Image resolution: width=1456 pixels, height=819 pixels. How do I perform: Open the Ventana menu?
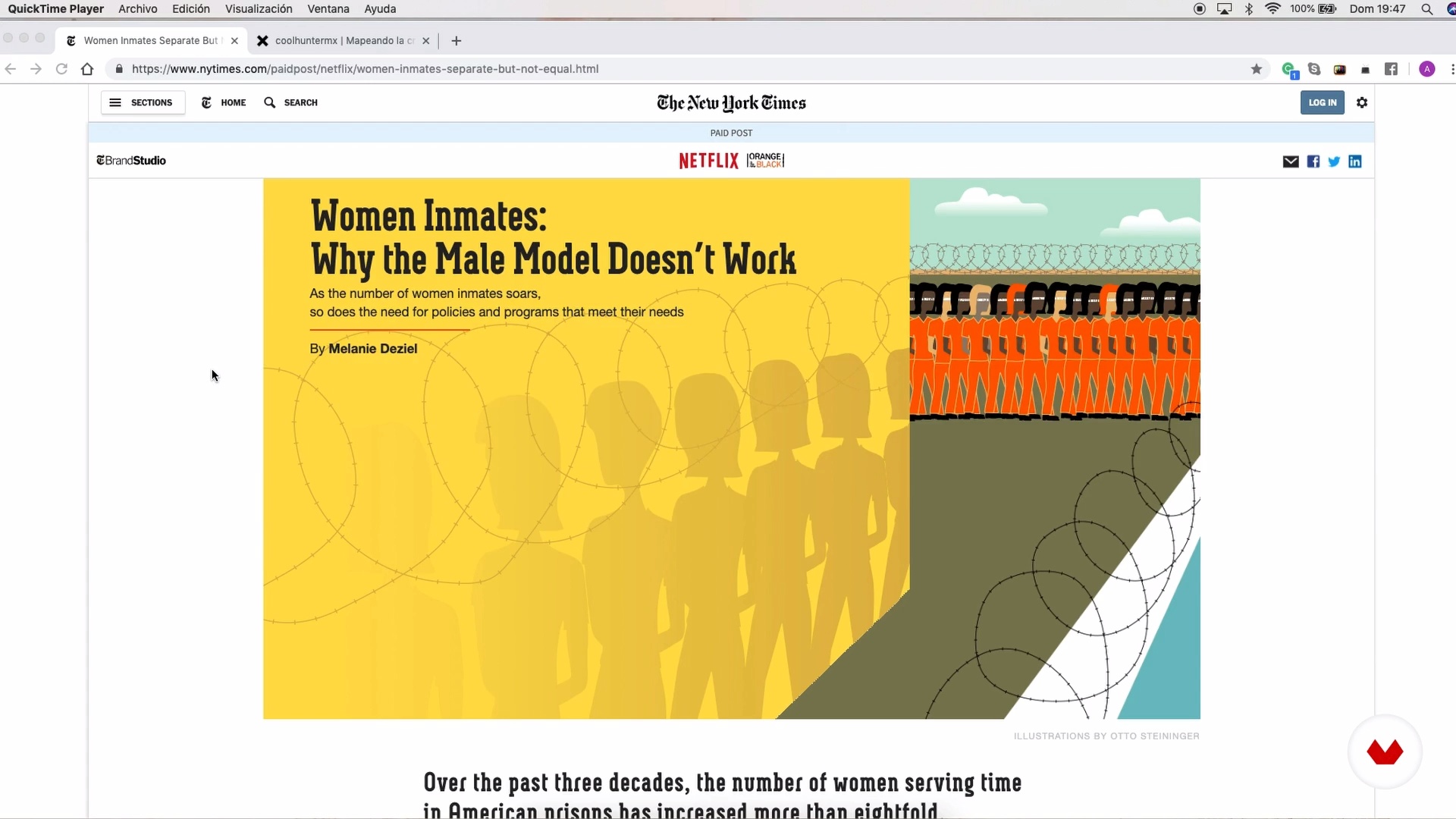point(328,9)
